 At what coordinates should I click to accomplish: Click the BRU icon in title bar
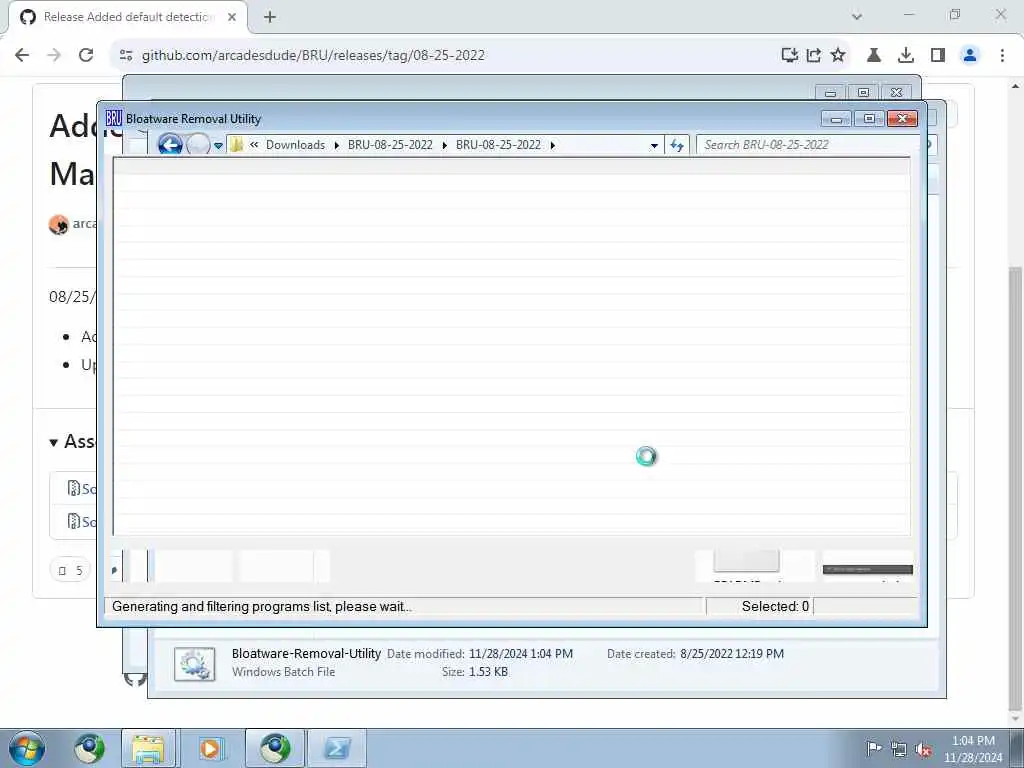[x=114, y=118]
